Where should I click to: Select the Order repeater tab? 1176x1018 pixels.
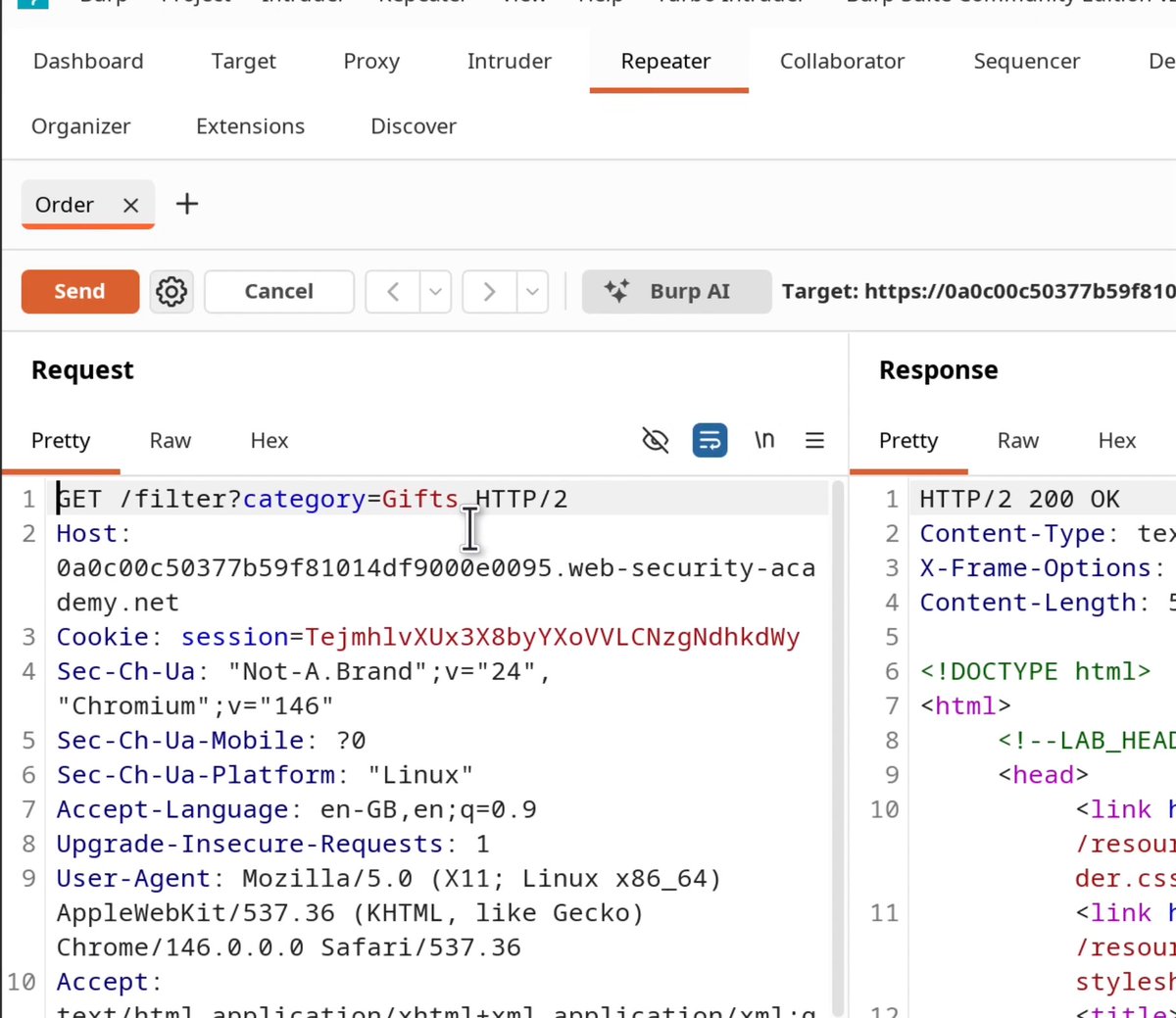coord(65,205)
